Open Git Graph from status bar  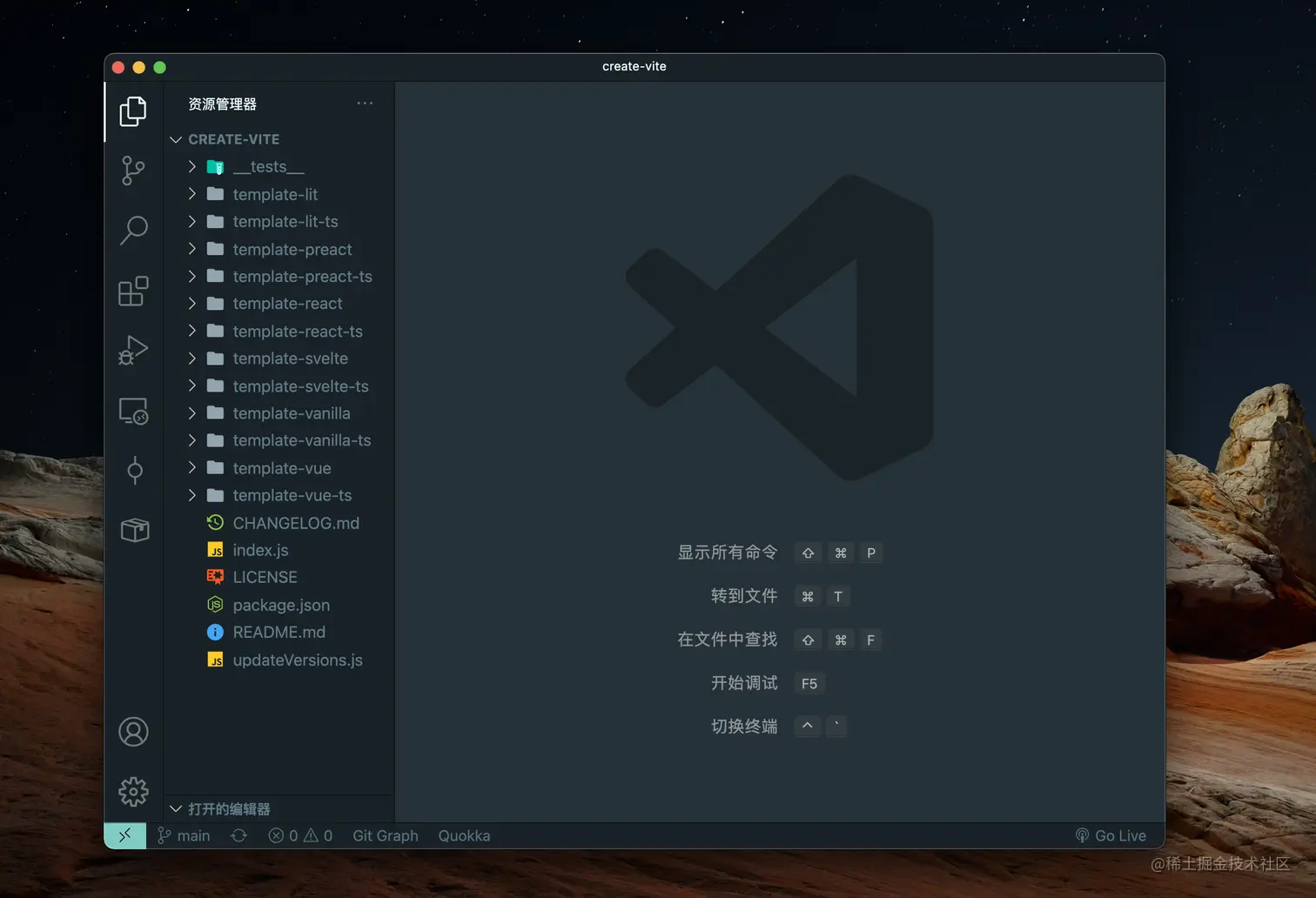click(386, 835)
